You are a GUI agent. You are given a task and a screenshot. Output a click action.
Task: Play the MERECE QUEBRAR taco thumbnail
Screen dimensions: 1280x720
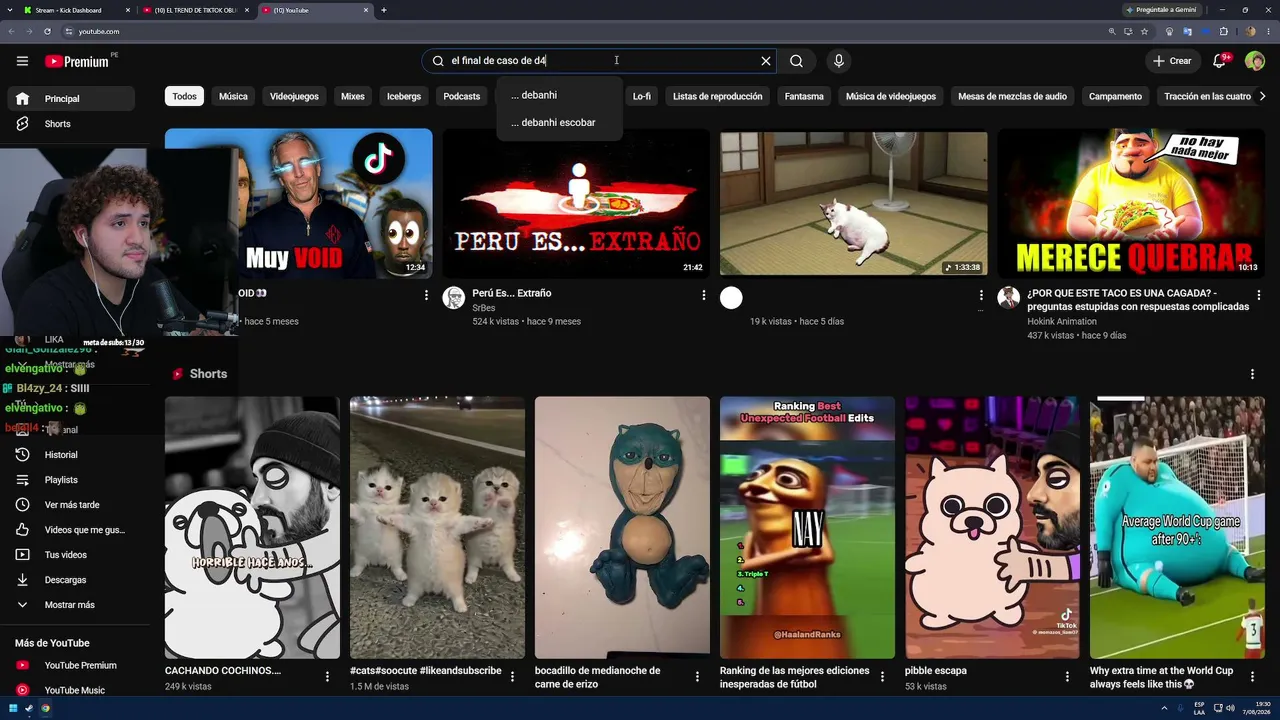(x=1131, y=203)
